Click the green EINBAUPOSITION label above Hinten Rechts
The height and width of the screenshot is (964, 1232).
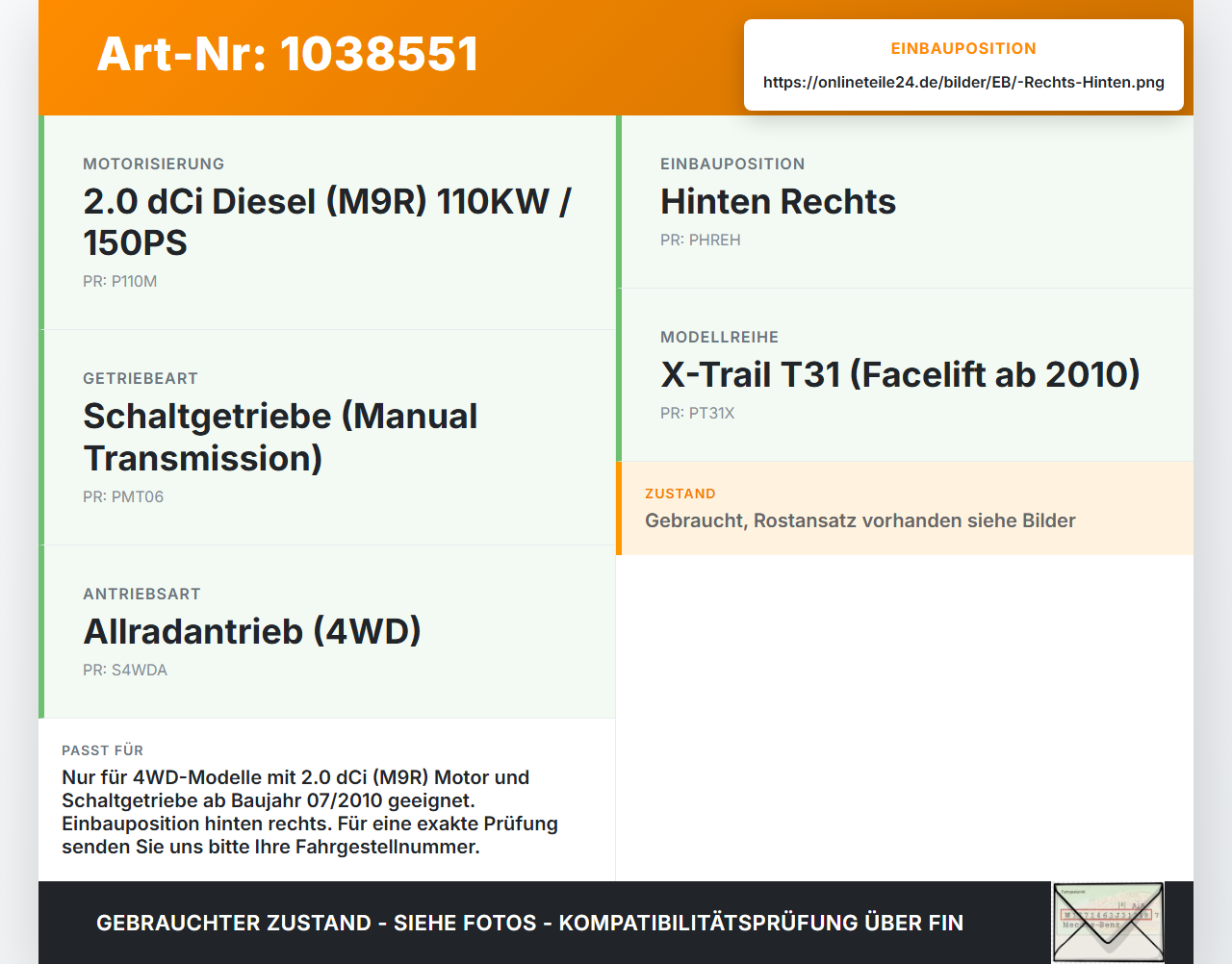pos(732,165)
